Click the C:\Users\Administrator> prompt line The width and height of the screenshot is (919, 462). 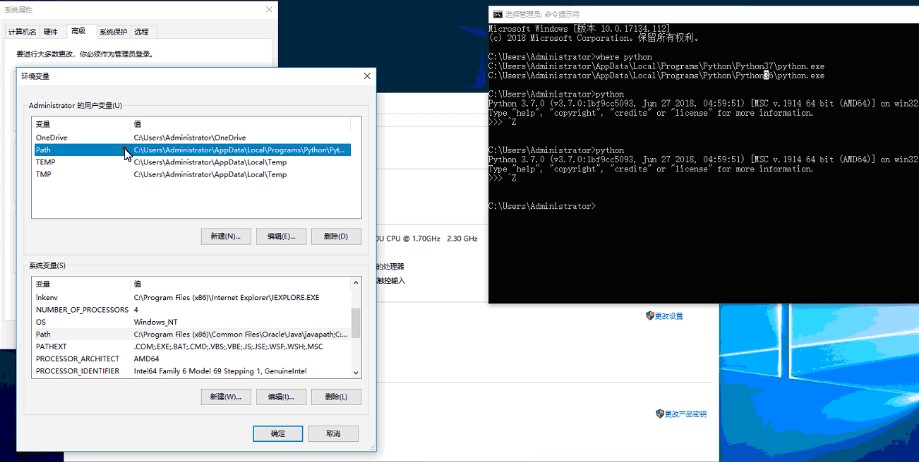tap(542, 206)
